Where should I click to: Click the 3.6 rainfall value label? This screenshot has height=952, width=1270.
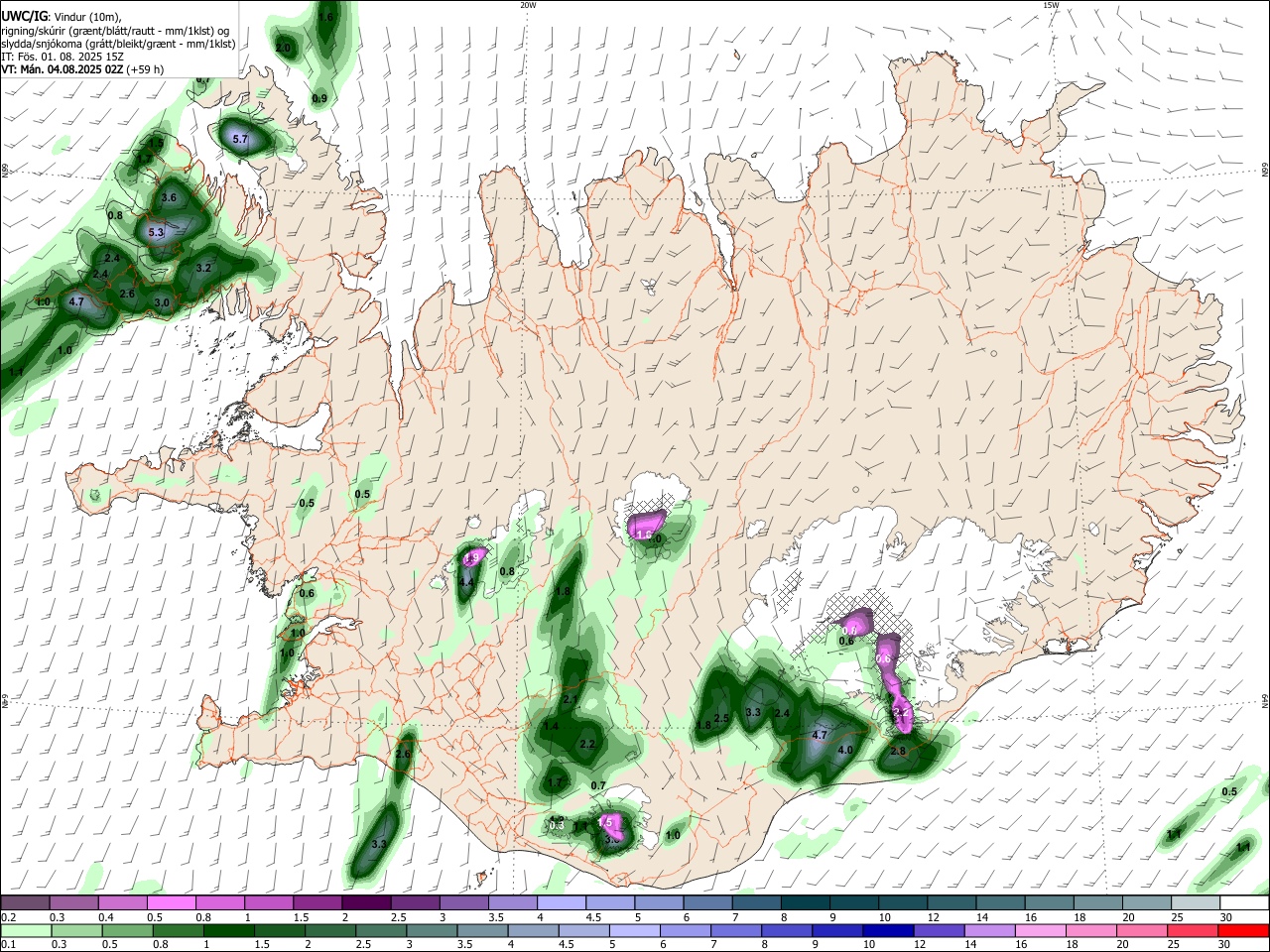169,198
